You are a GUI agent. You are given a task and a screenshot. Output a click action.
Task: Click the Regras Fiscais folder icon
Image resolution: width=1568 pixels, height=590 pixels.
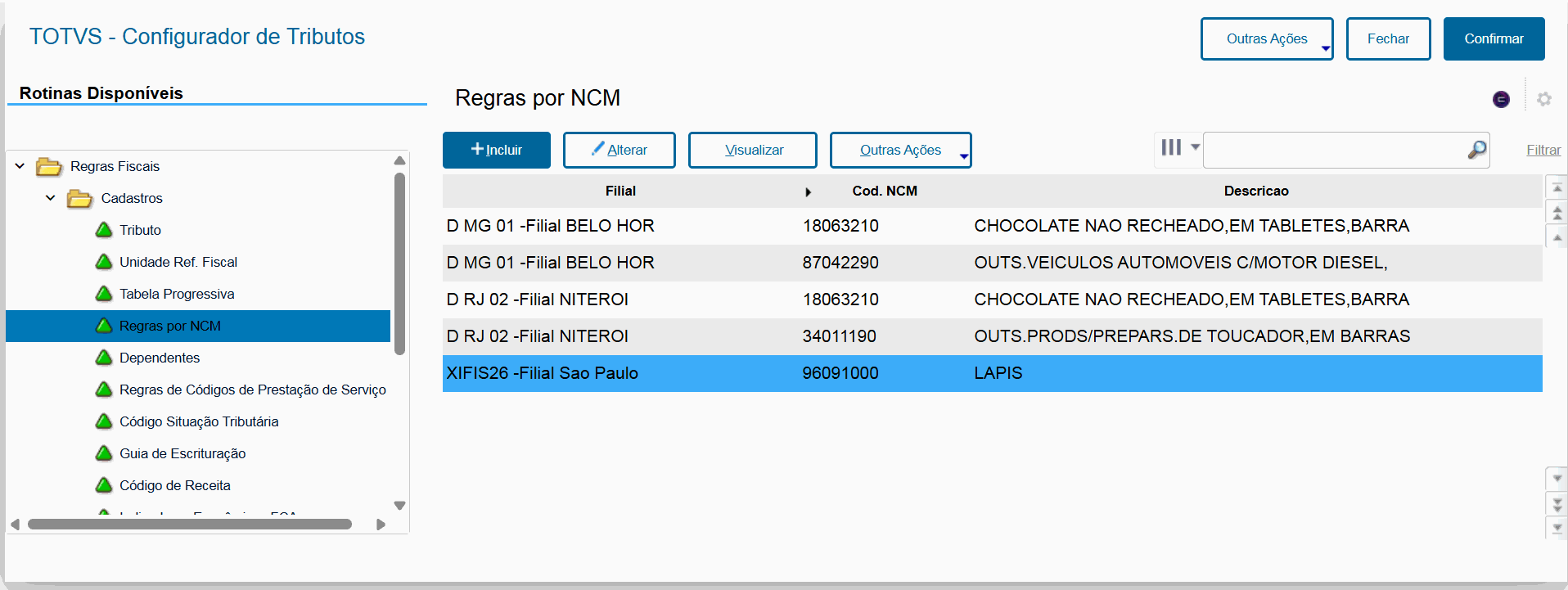click(49, 167)
